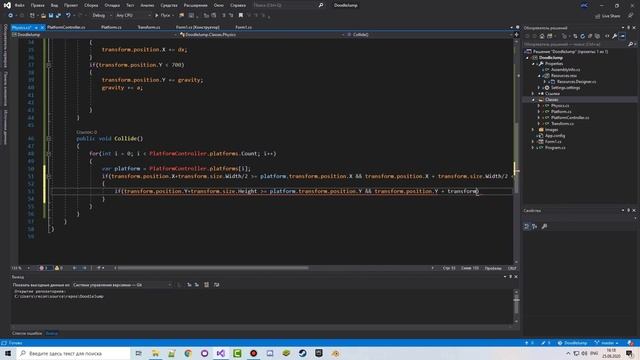Open Chrome from the taskbar

click(188, 353)
